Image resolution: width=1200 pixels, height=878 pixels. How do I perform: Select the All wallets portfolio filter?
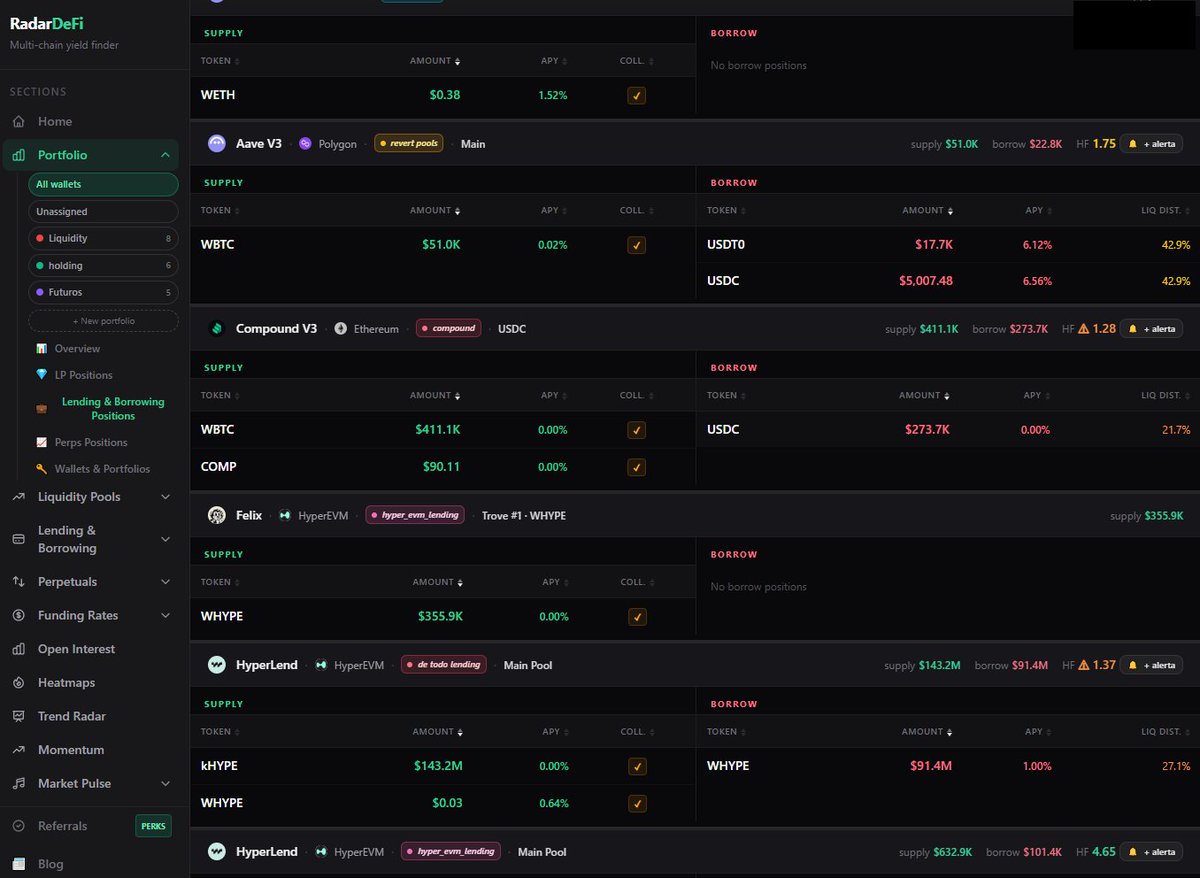pyautogui.click(x=103, y=184)
